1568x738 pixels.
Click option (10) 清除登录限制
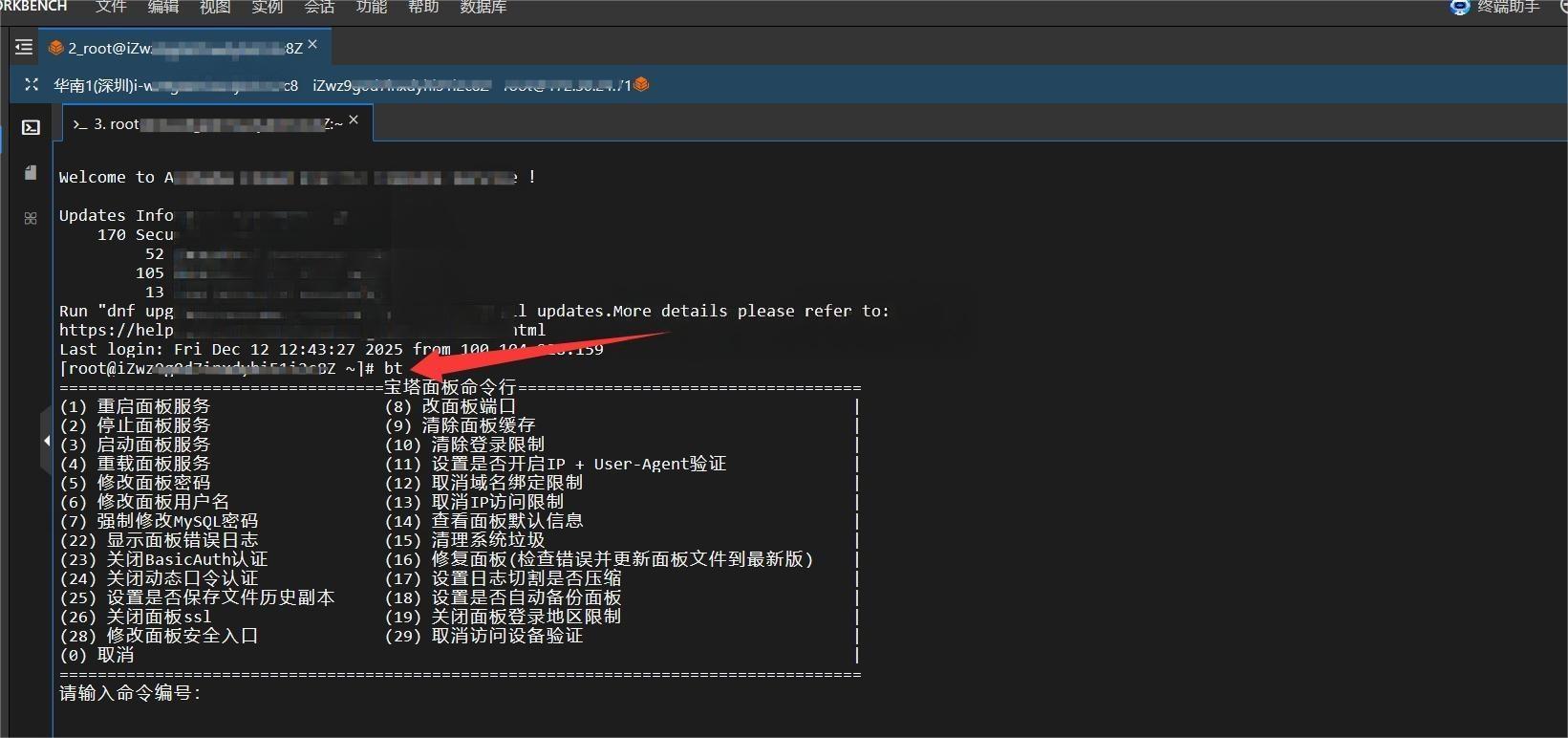(464, 445)
